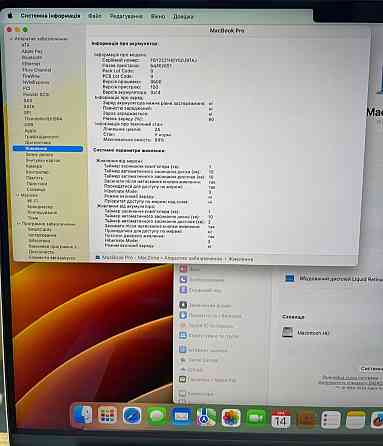Click Живлення in the bottom path bar
Screen dimensions: 383x446
coord(241,259)
